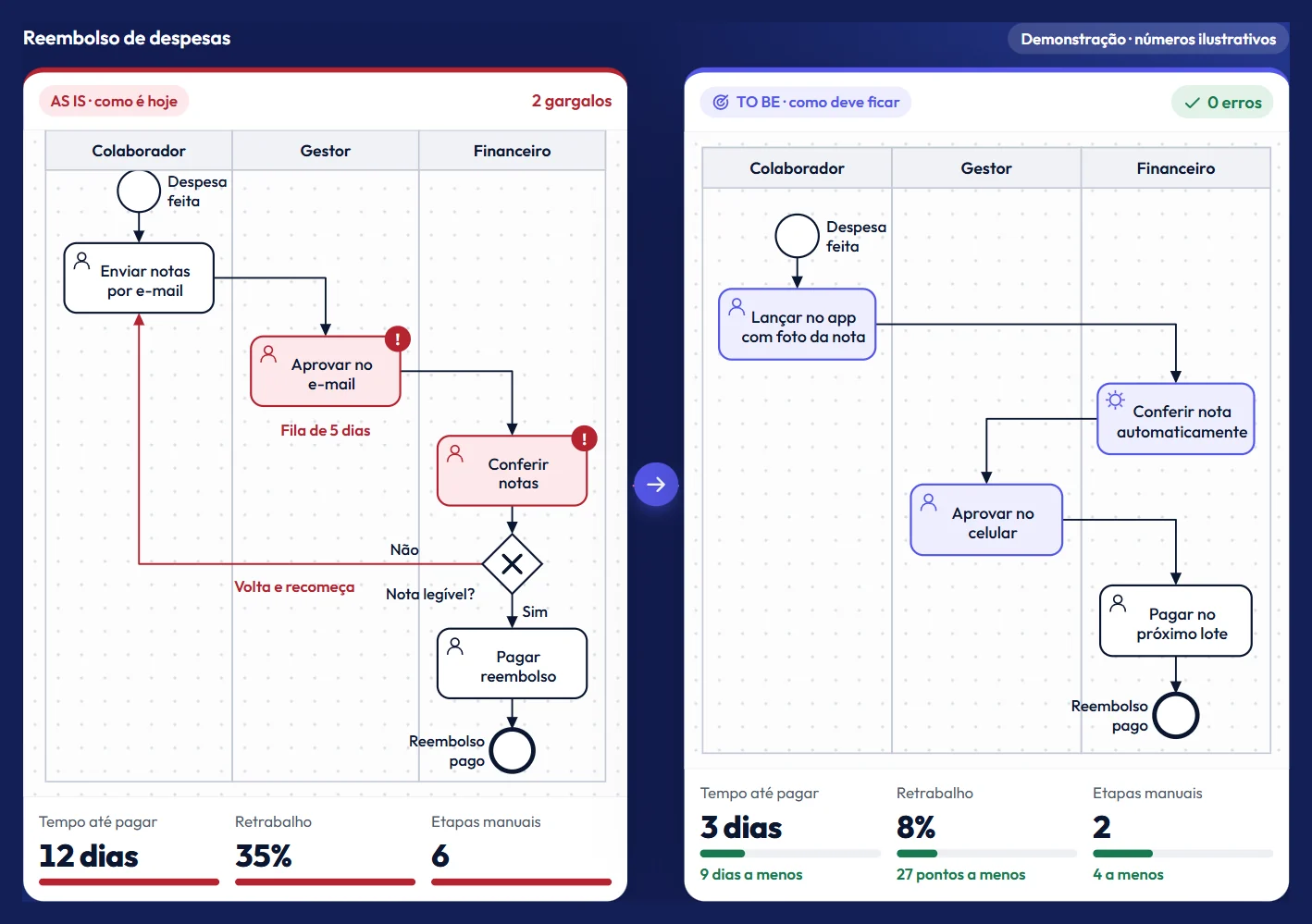The width and height of the screenshot is (1312, 924).
Task: Click the Volta e recomeça annotation
Action: (x=294, y=586)
